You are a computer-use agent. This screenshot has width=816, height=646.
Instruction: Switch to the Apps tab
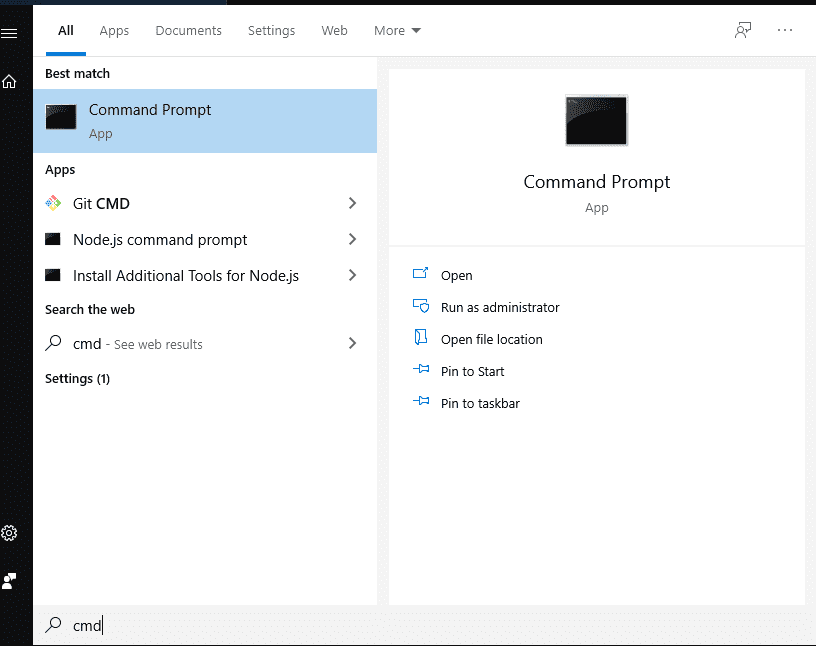[114, 30]
